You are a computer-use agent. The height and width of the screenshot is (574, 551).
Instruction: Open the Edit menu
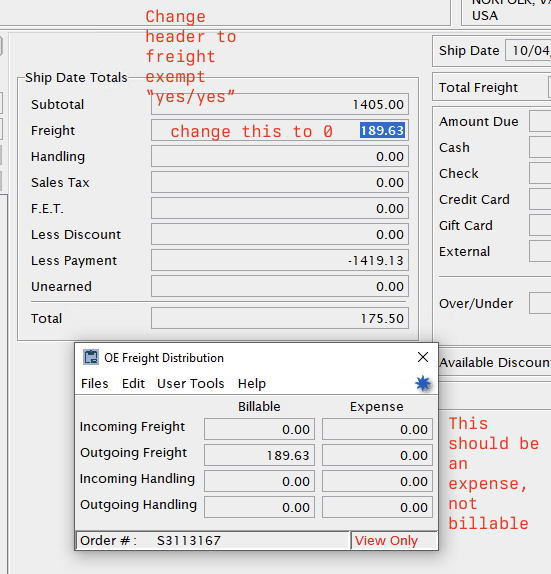[133, 383]
